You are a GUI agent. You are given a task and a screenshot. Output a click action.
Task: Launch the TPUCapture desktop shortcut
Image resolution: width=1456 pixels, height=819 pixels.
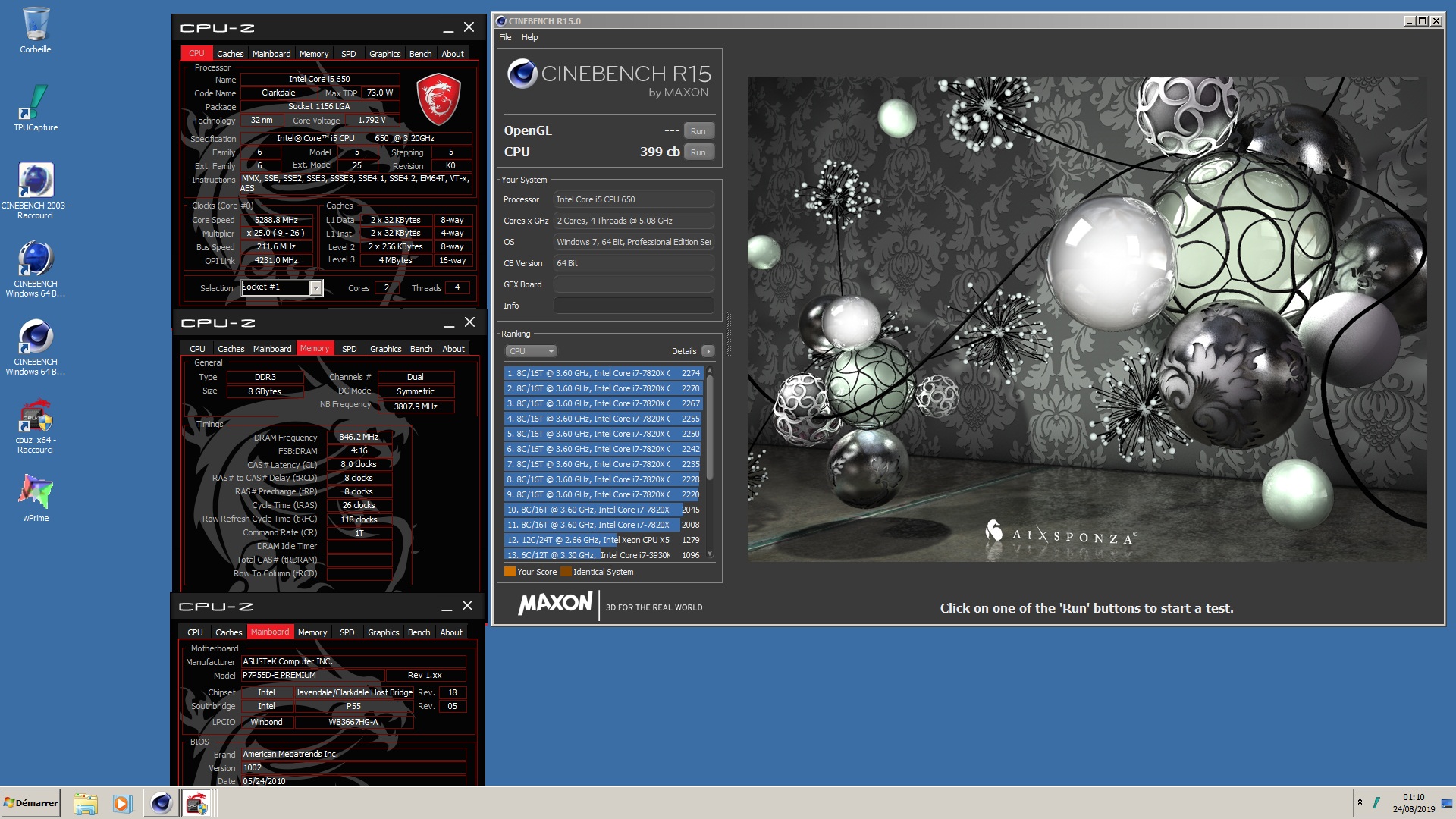36,108
